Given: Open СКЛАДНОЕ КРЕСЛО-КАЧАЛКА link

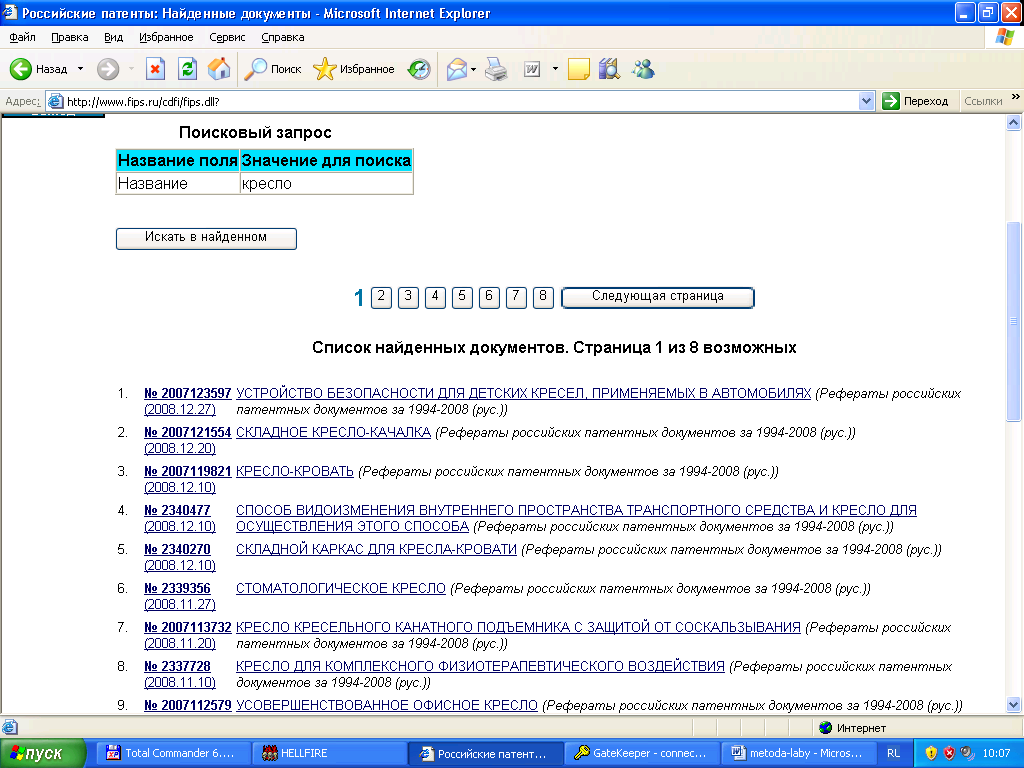Looking at the screenshot, I should 333,432.
